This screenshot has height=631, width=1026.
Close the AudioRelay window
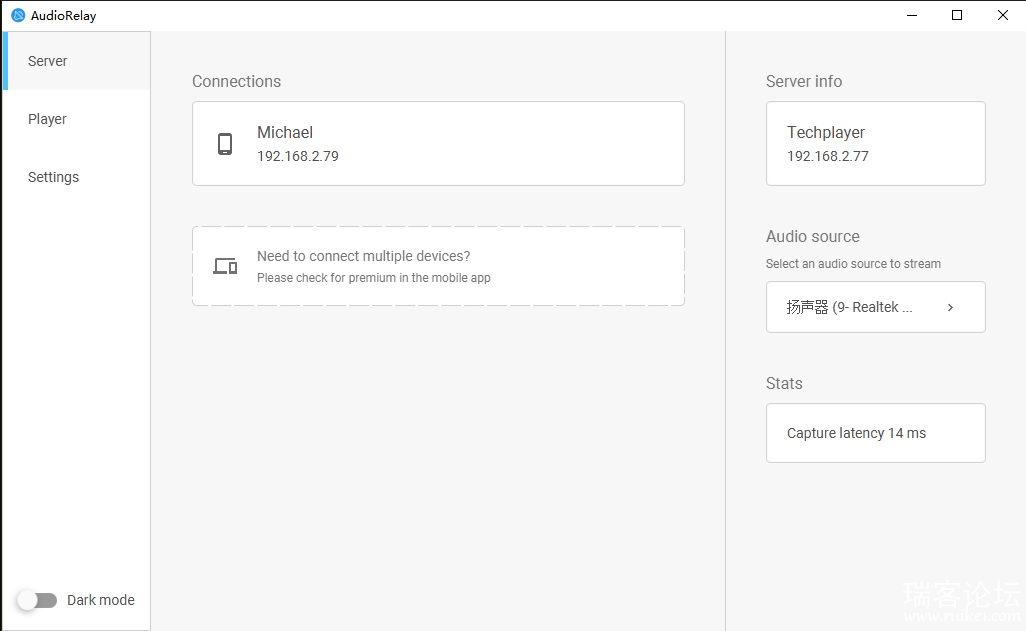click(x=1002, y=15)
